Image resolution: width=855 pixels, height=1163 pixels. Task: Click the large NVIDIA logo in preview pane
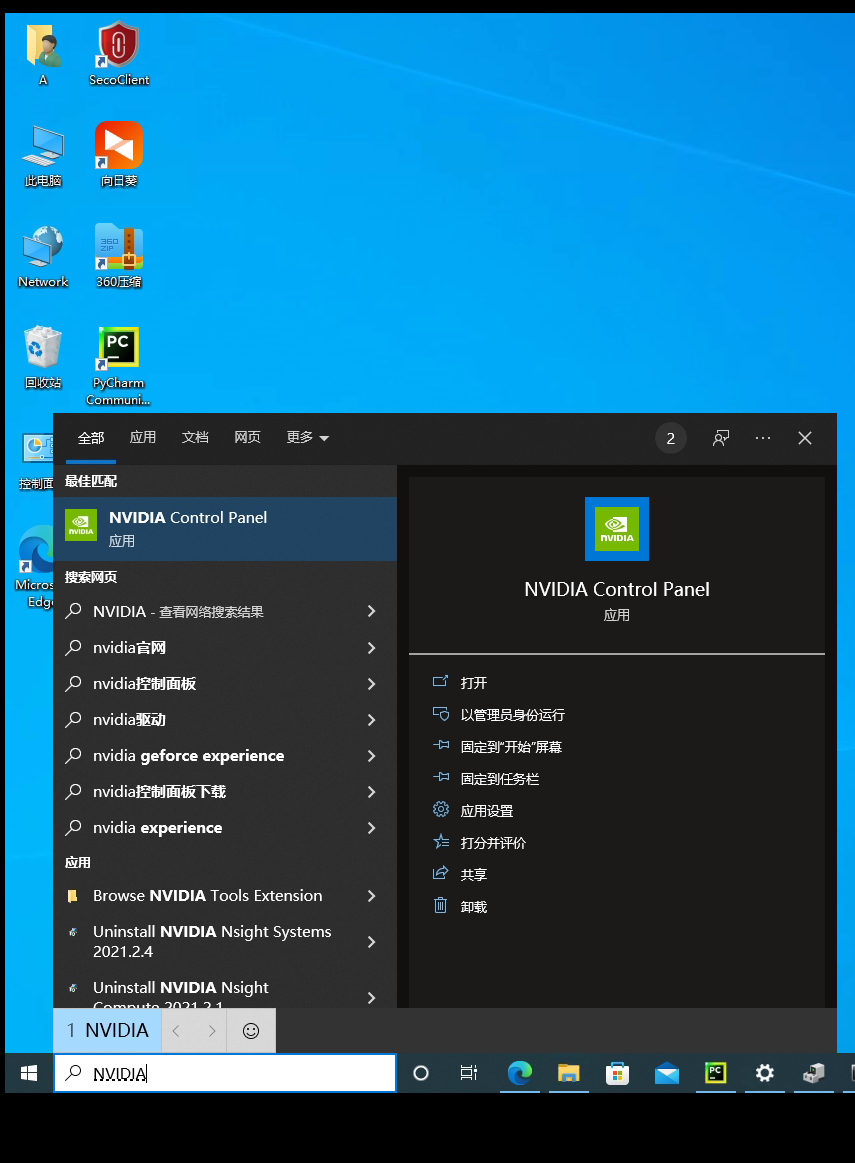617,529
